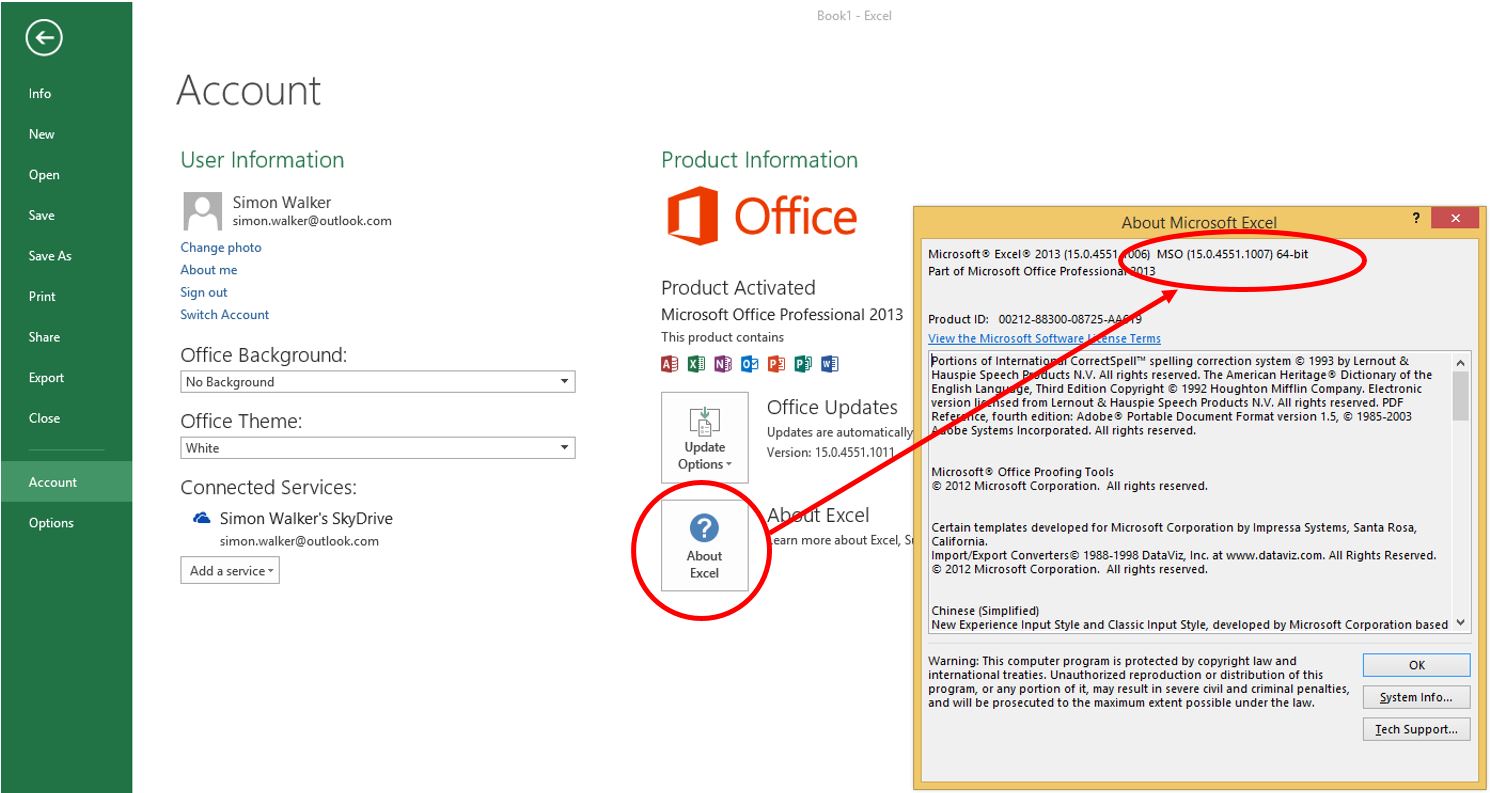
Task: Close the About Microsoft Excel dialog
Action: (1455, 218)
